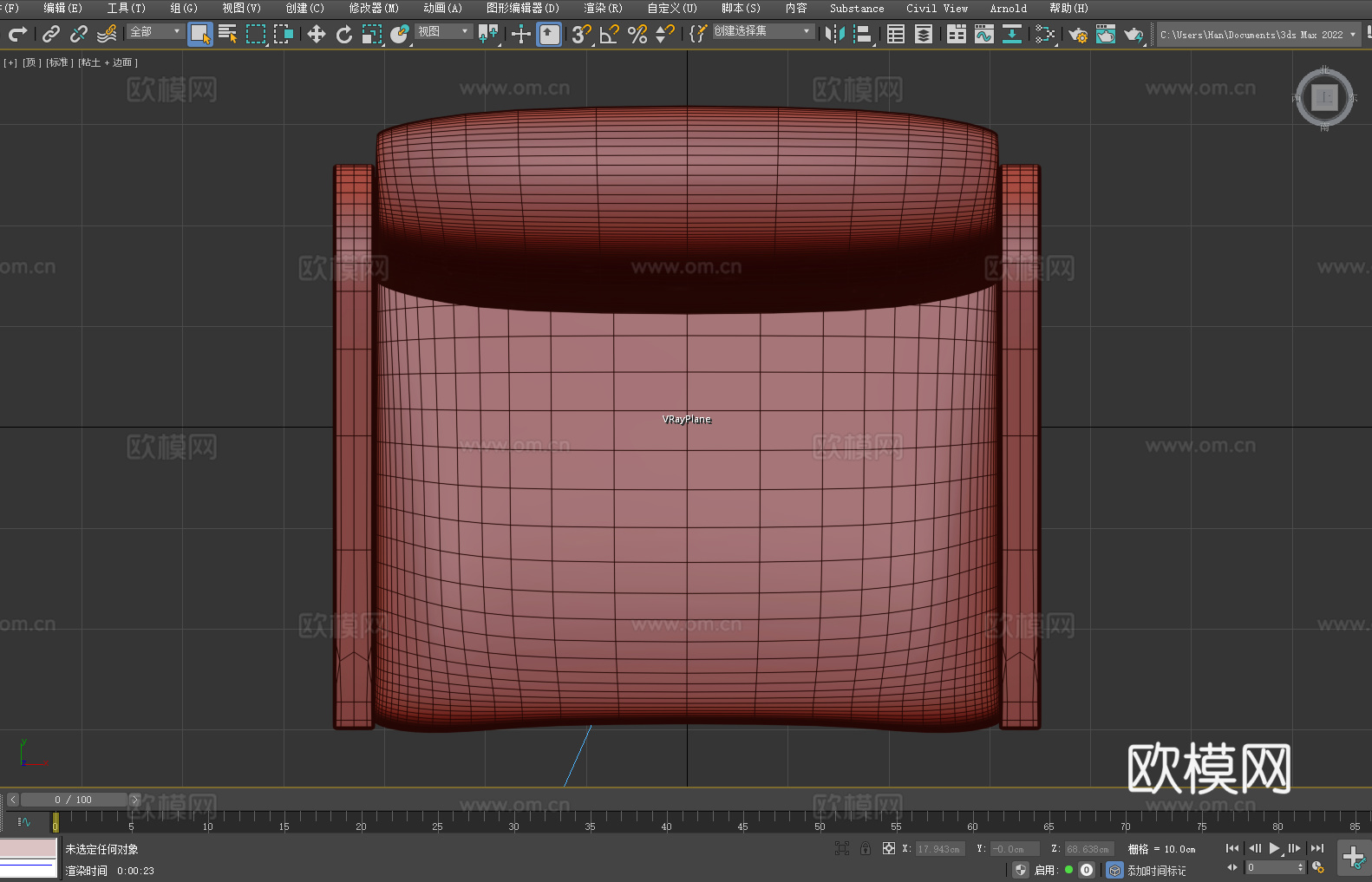1372x882 pixels.
Task: Open the 工具(T) menu
Action: (x=126, y=8)
